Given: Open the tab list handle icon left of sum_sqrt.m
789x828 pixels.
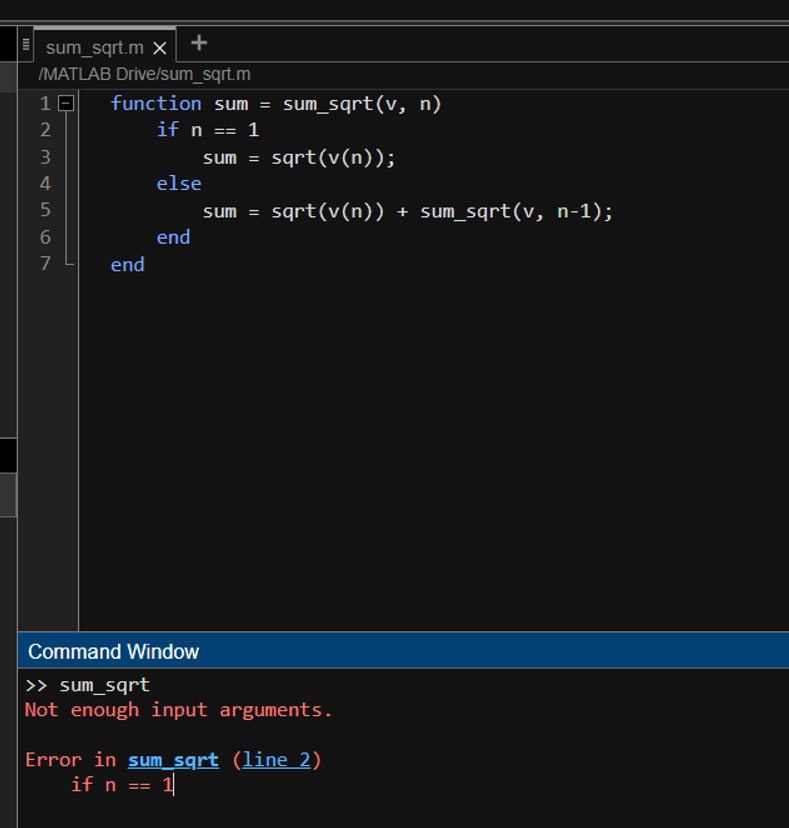Looking at the screenshot, I should tap(26, 45).
